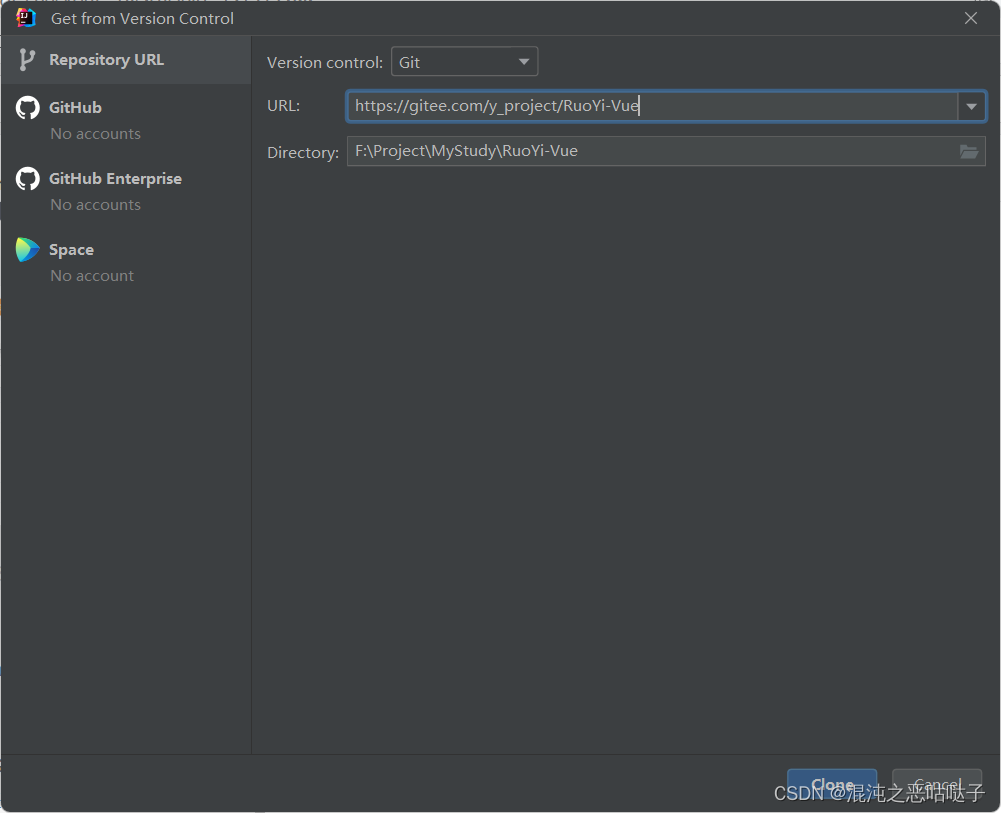Click the Clone button
Screen dimensions: 1001x813
pos(831,784)
